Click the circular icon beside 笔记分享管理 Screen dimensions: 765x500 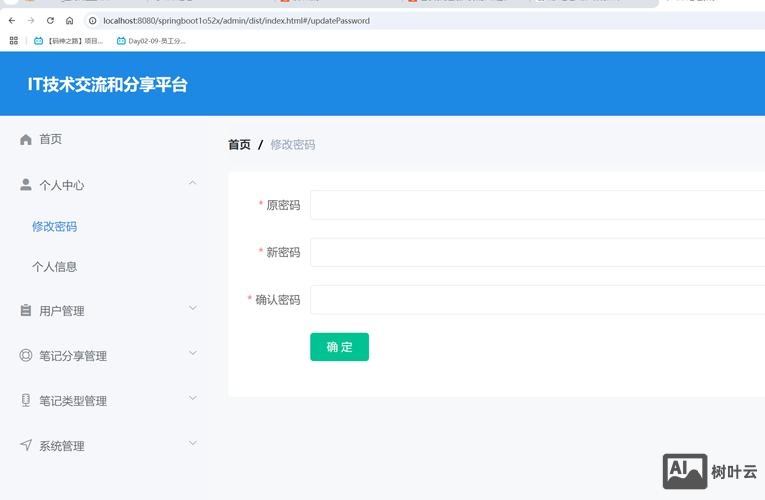tap(25, 355)
